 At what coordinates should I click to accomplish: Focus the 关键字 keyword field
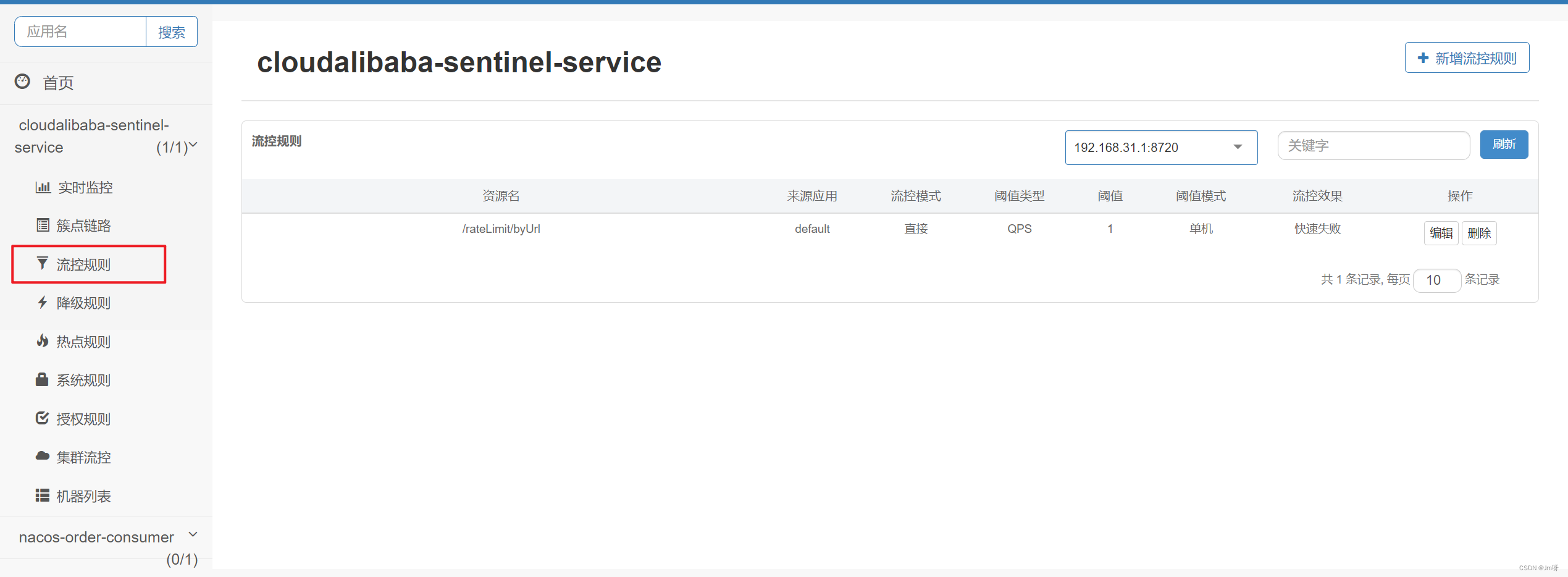[x=1373, y=145]
